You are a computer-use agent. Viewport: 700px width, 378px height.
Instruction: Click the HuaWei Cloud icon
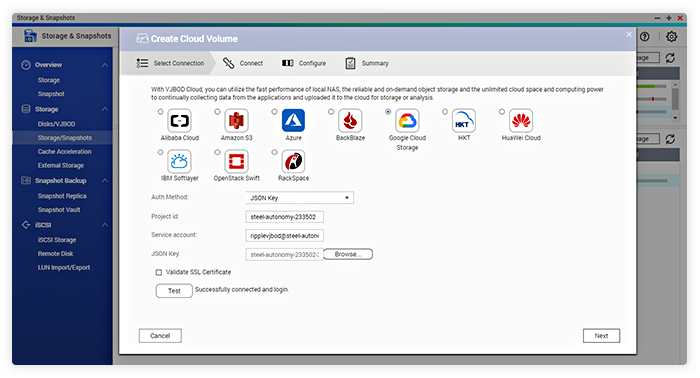pos(521,120)
